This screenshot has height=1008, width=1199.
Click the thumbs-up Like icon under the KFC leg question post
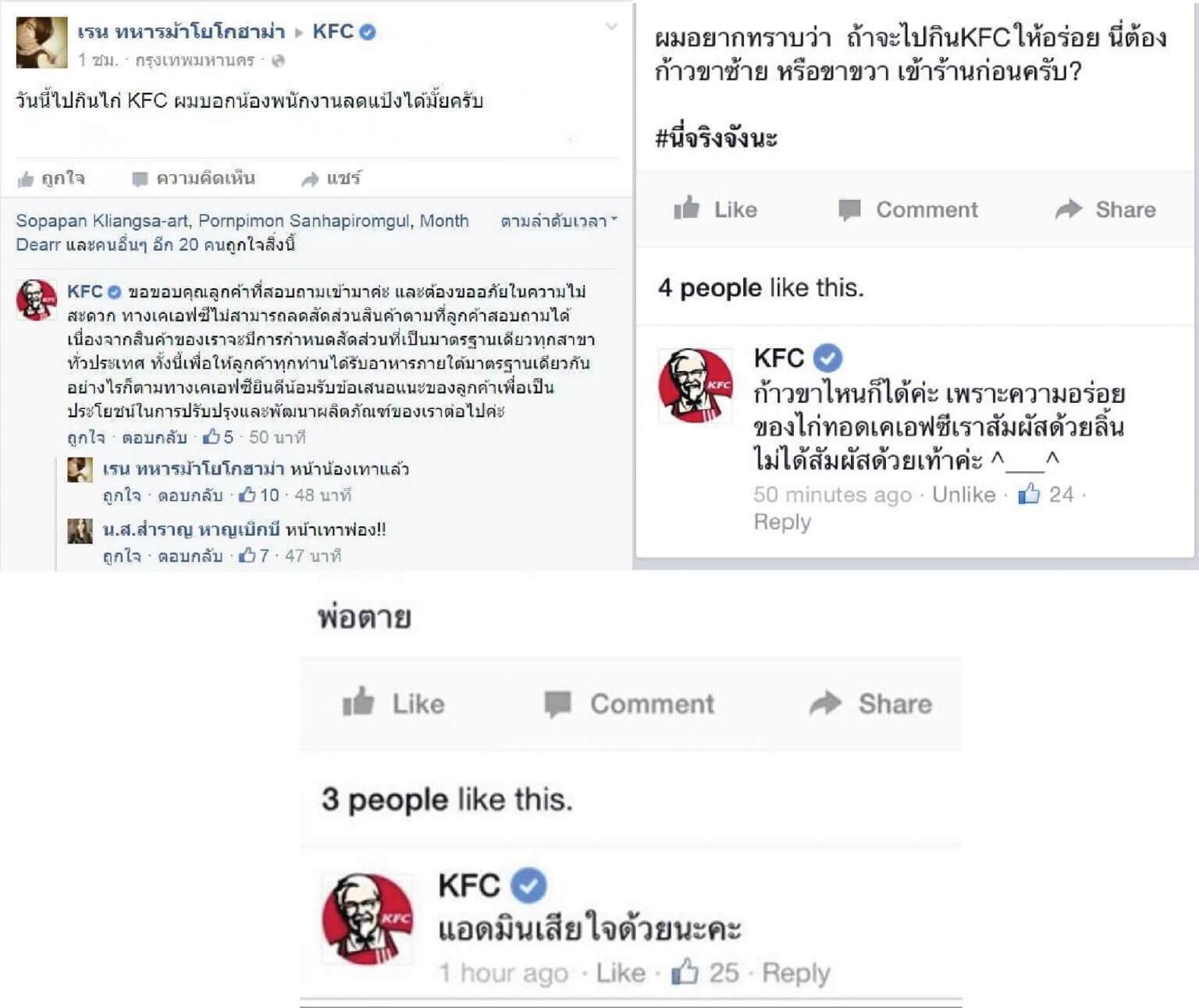[x=687, y=208]
